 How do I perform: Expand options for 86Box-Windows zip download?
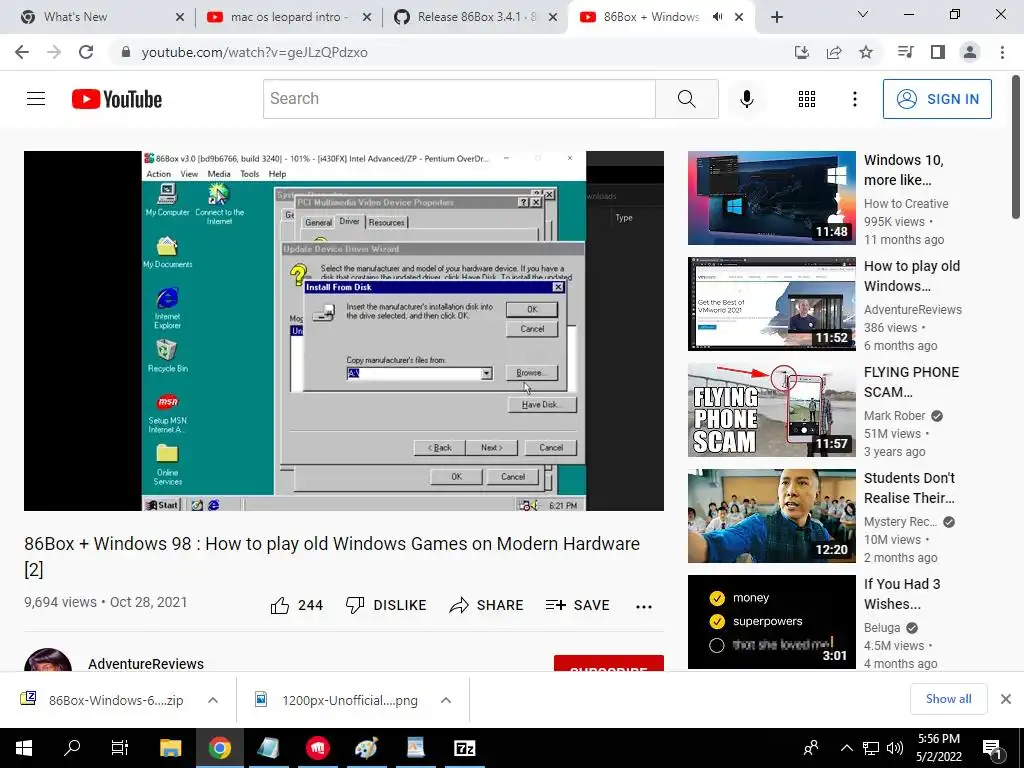(213, 700)
